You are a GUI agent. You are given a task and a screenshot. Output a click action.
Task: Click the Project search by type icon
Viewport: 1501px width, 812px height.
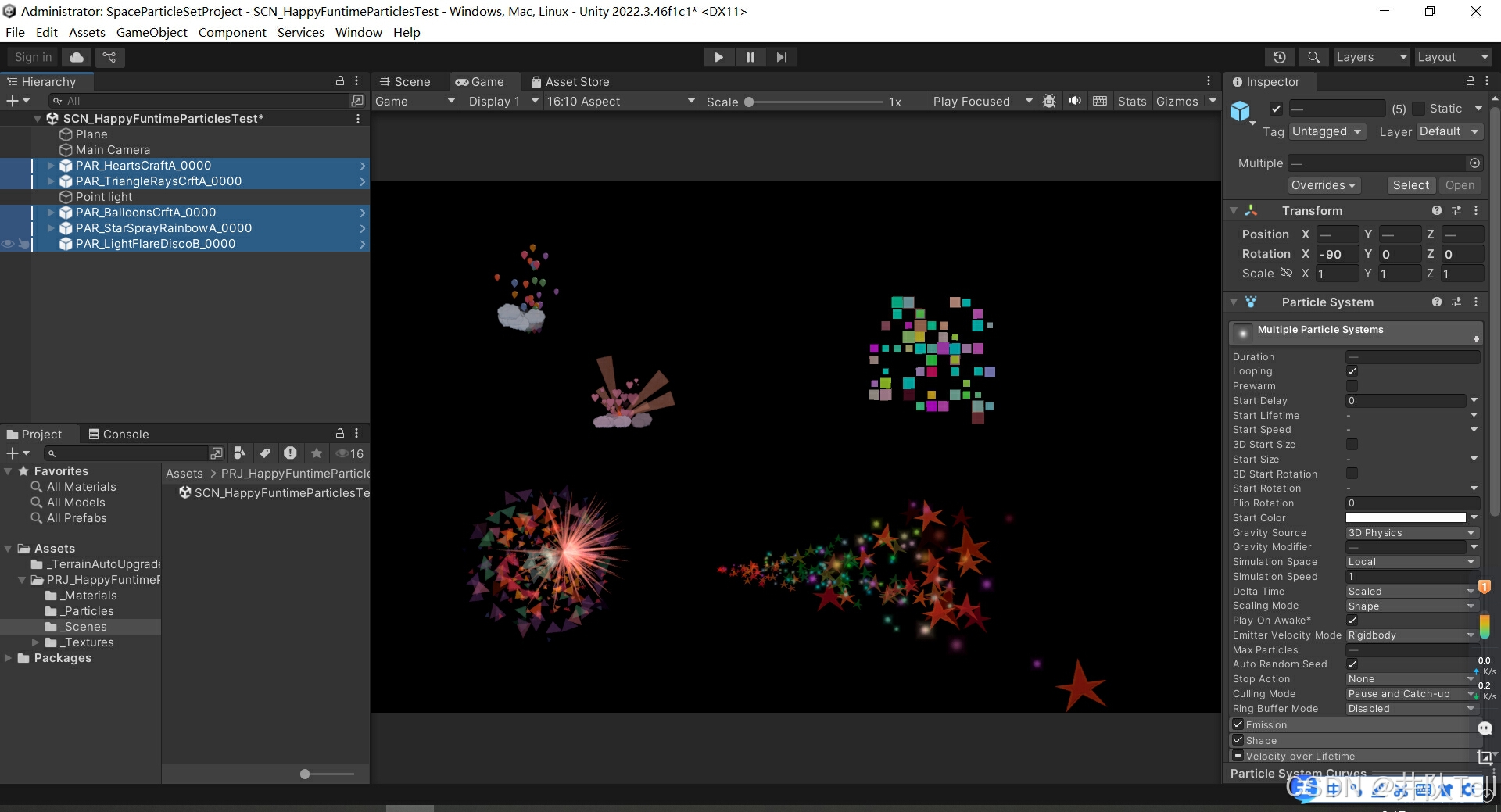coord(240,453)
